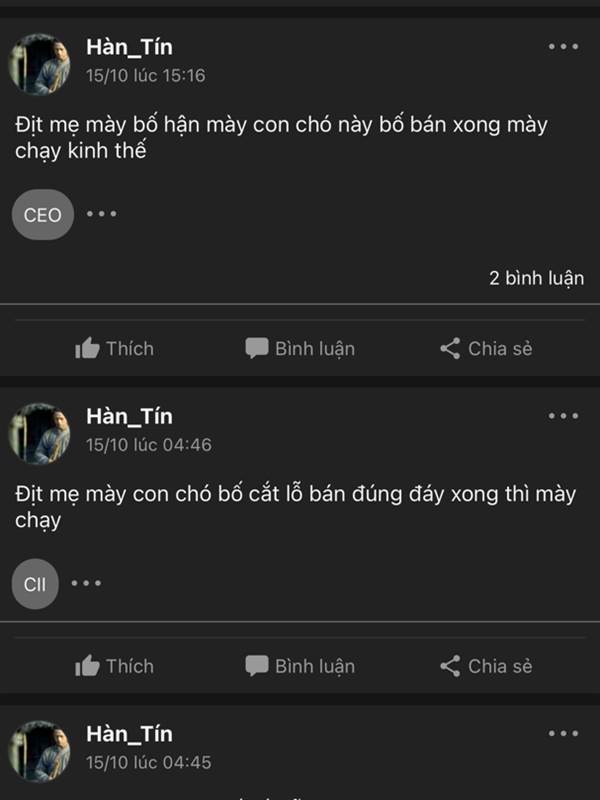600x800 pixels.
Task: Open Hàn_Tín avatar on the 04:45 post
Action: 40,750
